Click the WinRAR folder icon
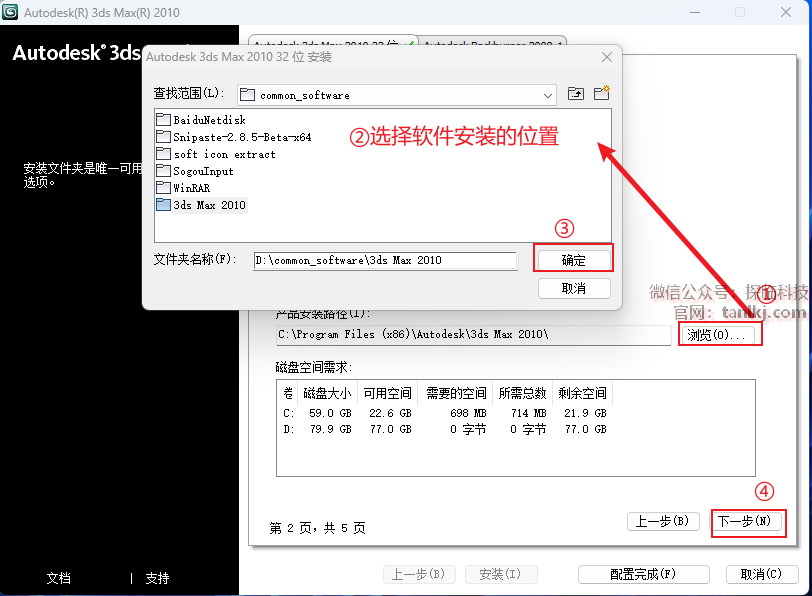Screen dimensions: 812x596 coord(164,187)
